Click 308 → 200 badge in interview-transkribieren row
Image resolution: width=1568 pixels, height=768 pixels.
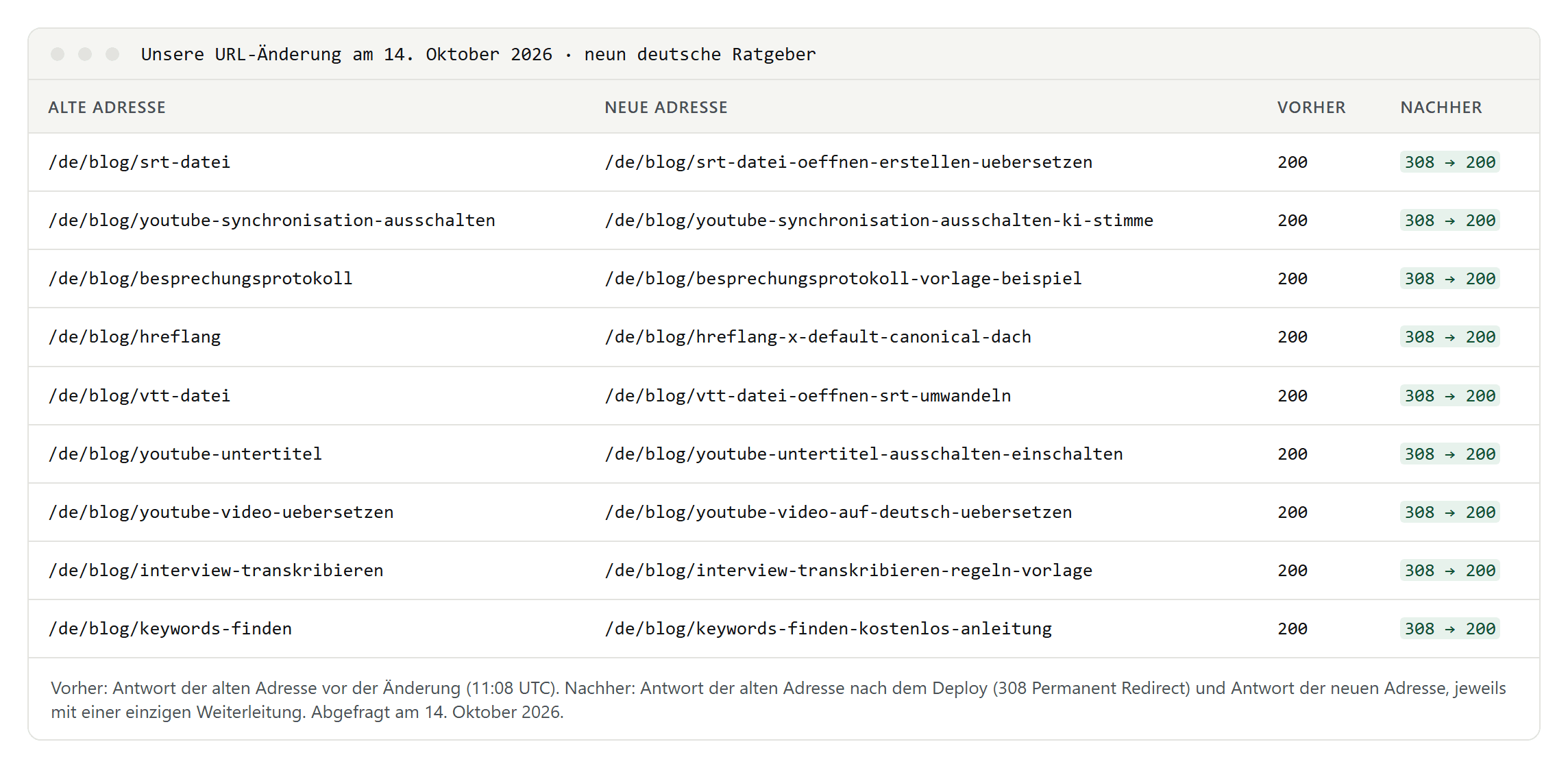tap(1450, 571)
